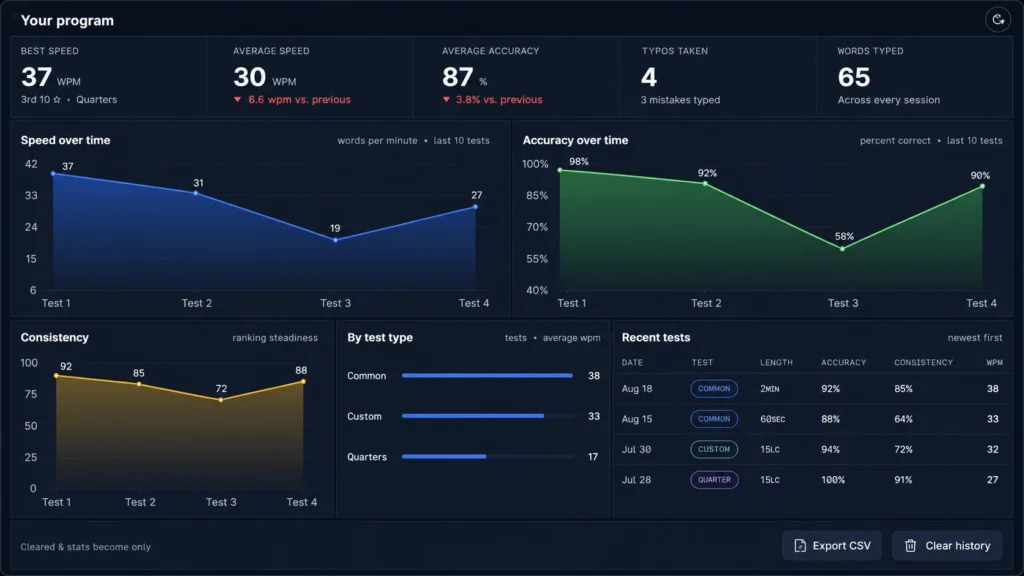Click the Test 1 point labeled 37 on speed chart
The height and width of the screenshot is (576, 1024).
click(x=53, y=174)
